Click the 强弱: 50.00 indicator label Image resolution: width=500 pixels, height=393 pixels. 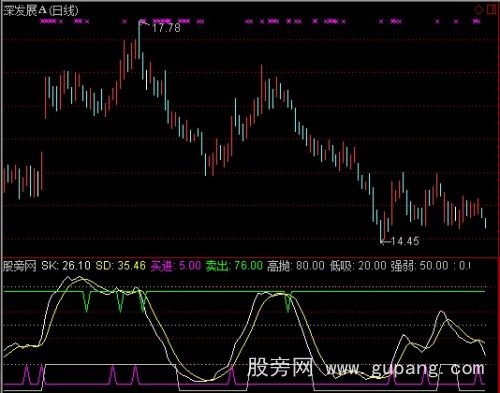(420, 266)
